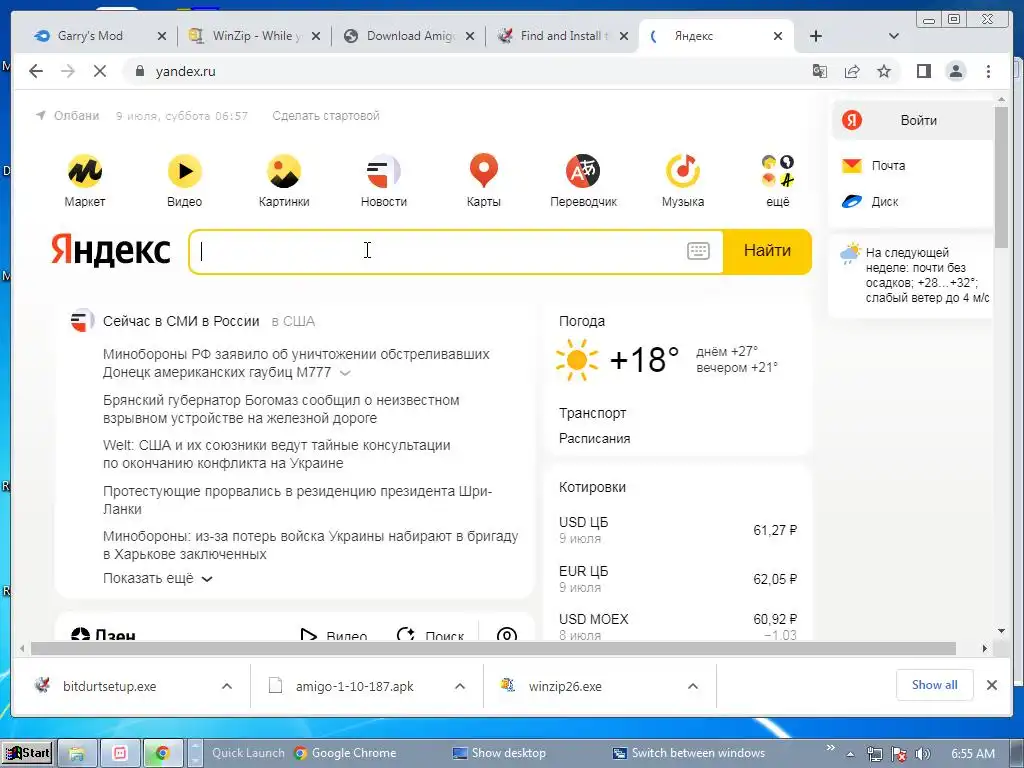1024x768 pixels.
Task: Switch to Garry's Mod tab
Action: point(90,36)
